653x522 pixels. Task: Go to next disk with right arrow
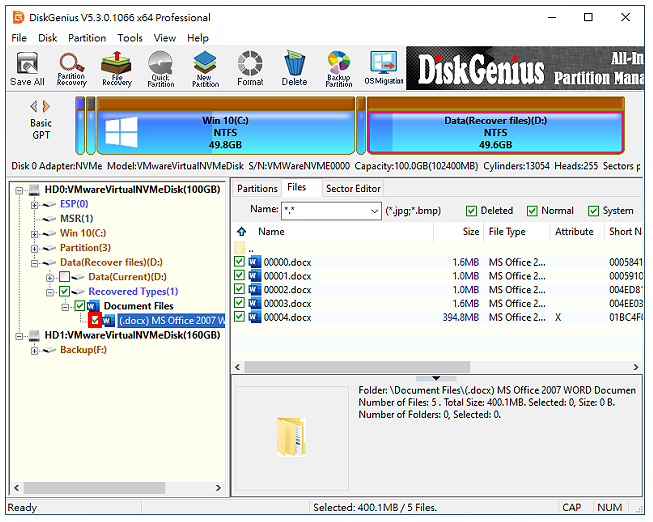[46, 107]
